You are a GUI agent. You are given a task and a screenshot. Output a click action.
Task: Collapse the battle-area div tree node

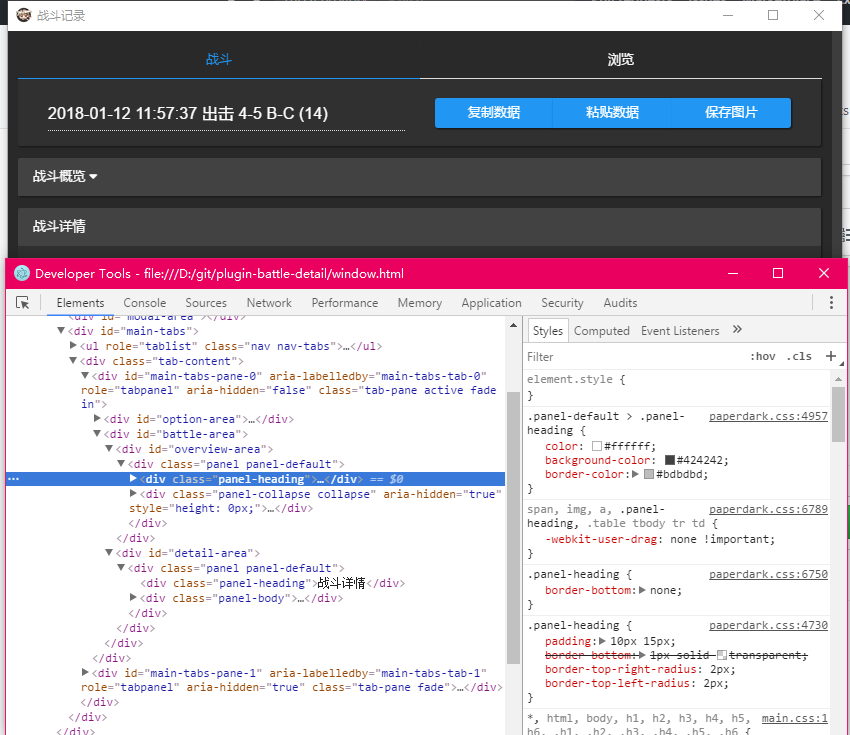coord(97,433)
